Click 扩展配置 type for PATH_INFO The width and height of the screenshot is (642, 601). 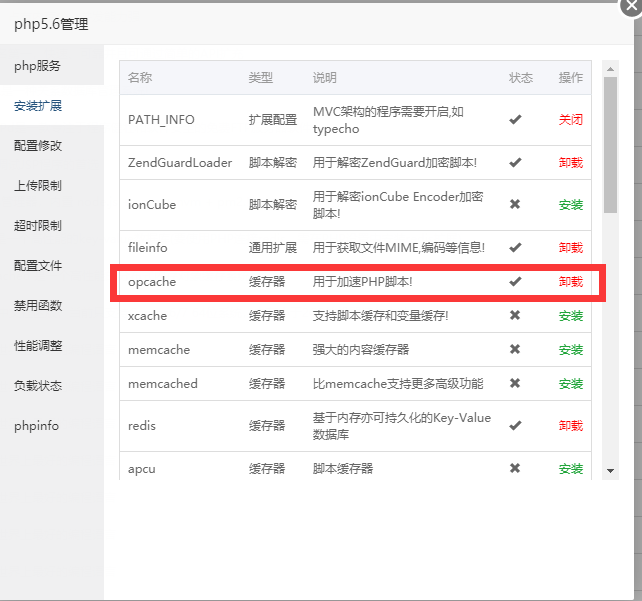[273, 120]
